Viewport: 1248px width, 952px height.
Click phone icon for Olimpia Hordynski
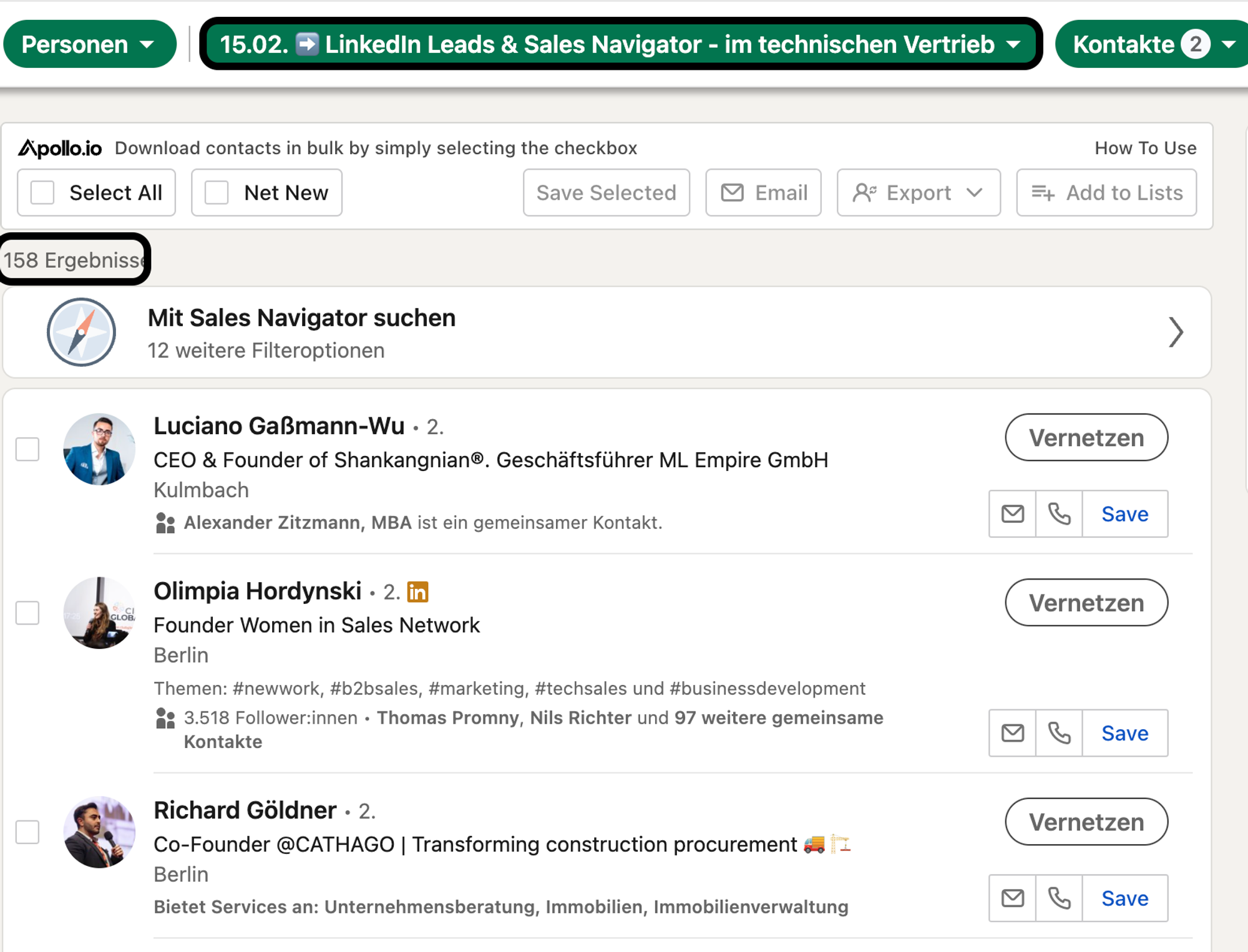click(1059, 733)
